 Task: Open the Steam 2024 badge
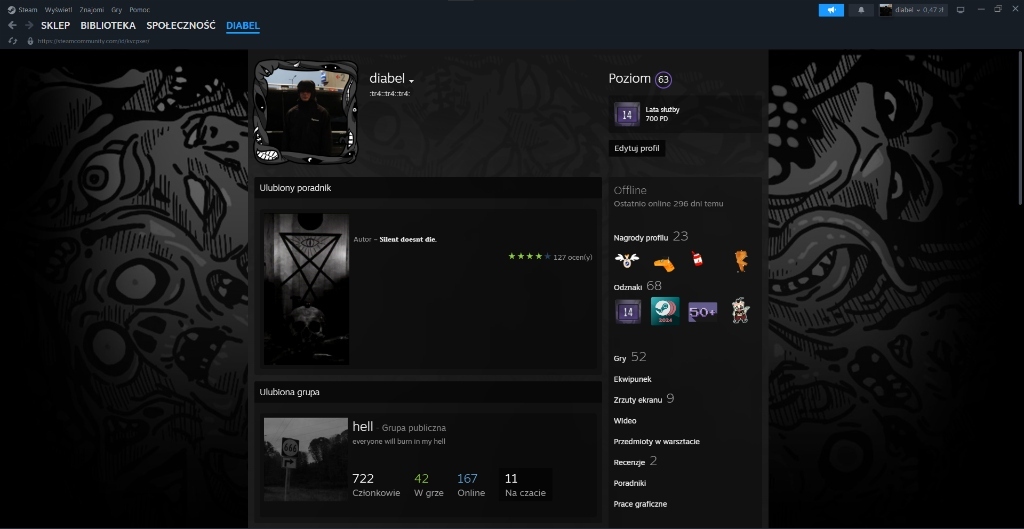click(665, 312)
